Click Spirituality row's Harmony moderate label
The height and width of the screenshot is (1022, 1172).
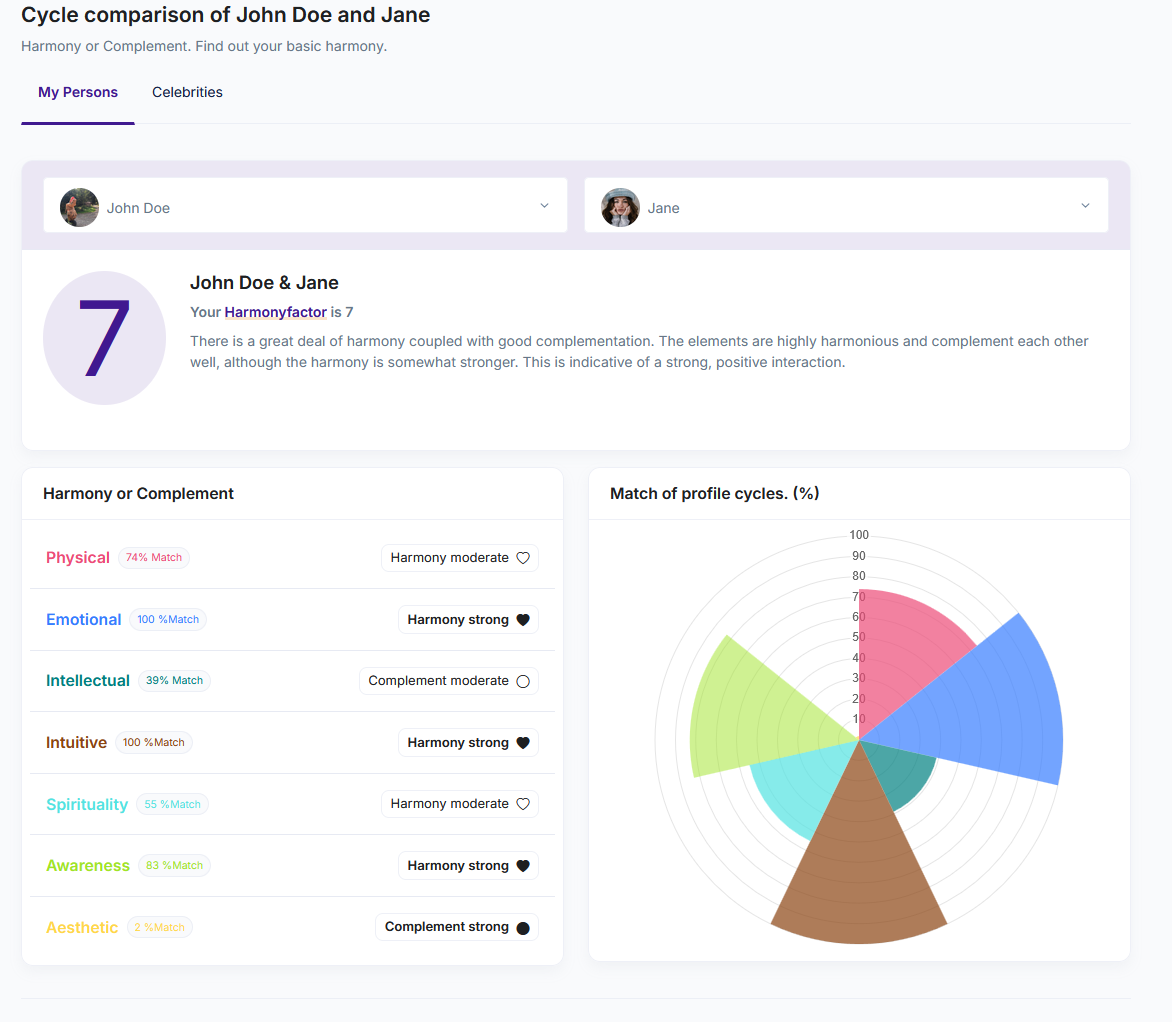coord(449,804)
